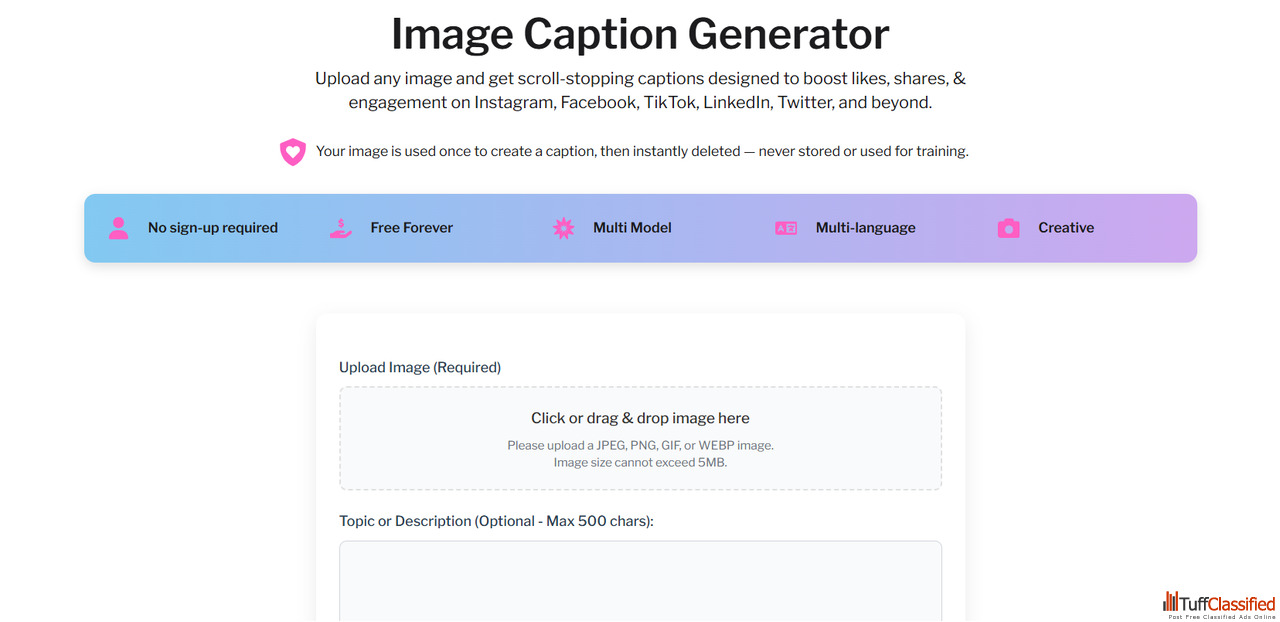The width and height of the screenshot is (1280, 622).
Task: Click the pink shield heart privacy icon
Action: pyautogui.click(x=292, y=152)
